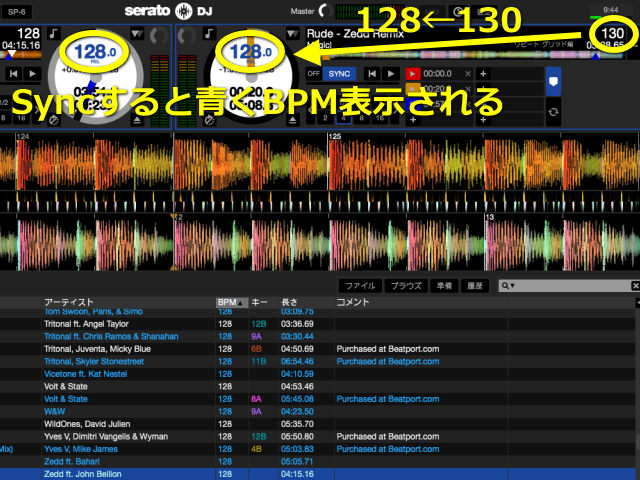Show the cue points panel tab
This screenshot has height=480, width=640.
[x=553, y=82]
